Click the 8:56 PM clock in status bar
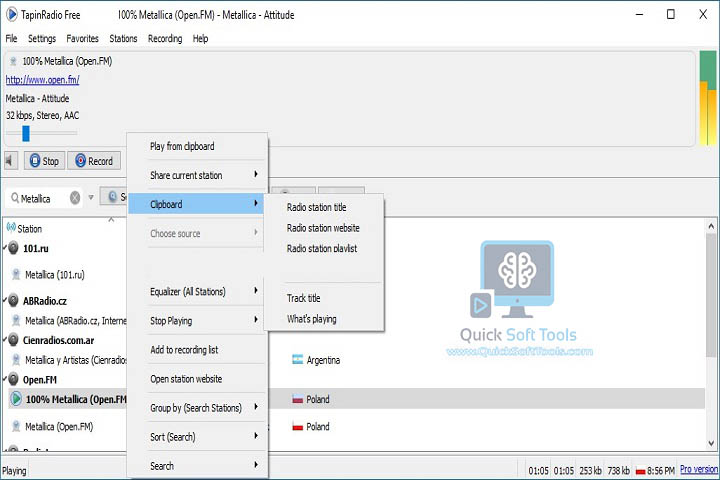Viewport: 720px width, 480px height. [x=661, y=471]
